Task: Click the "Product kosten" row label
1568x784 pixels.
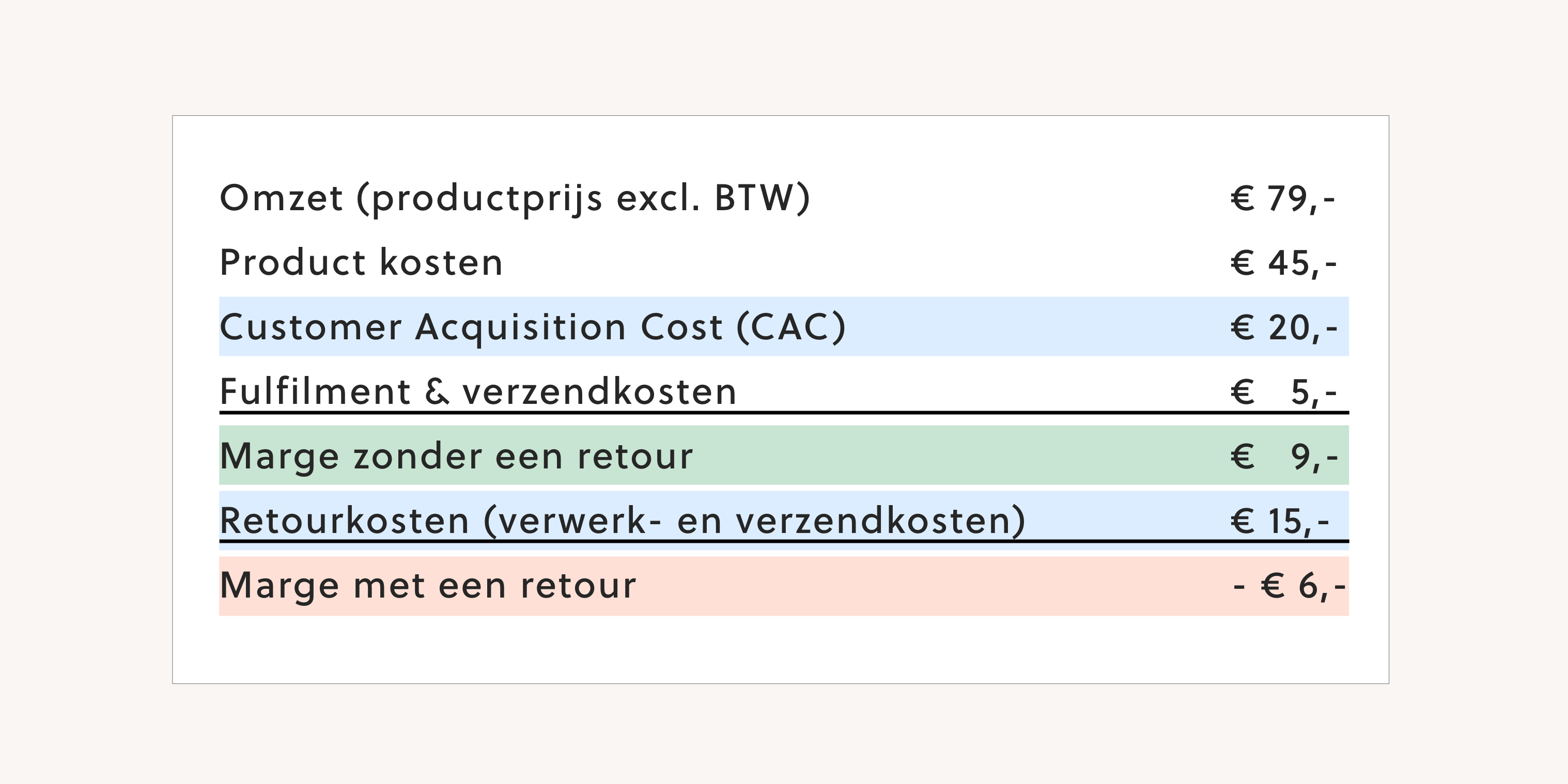Action: coord(361,263)
